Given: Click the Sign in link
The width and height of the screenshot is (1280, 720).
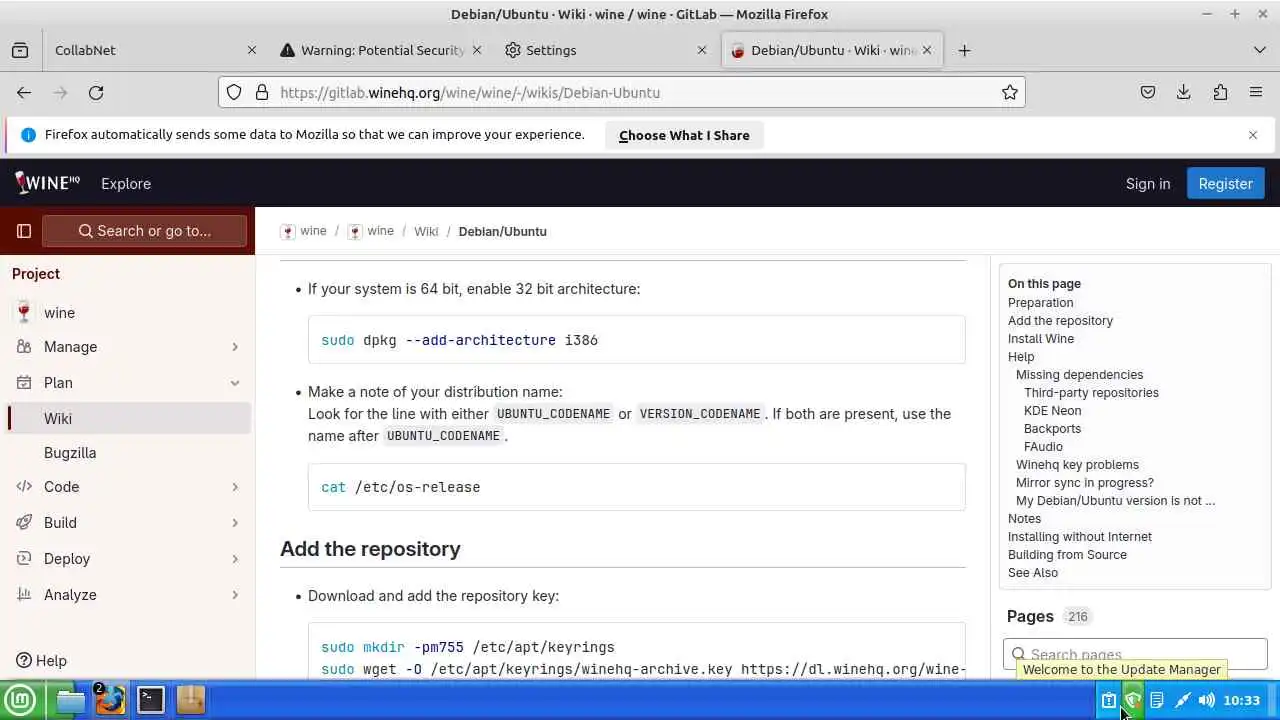Looking at the screenshot, I should coord(1148,184).
